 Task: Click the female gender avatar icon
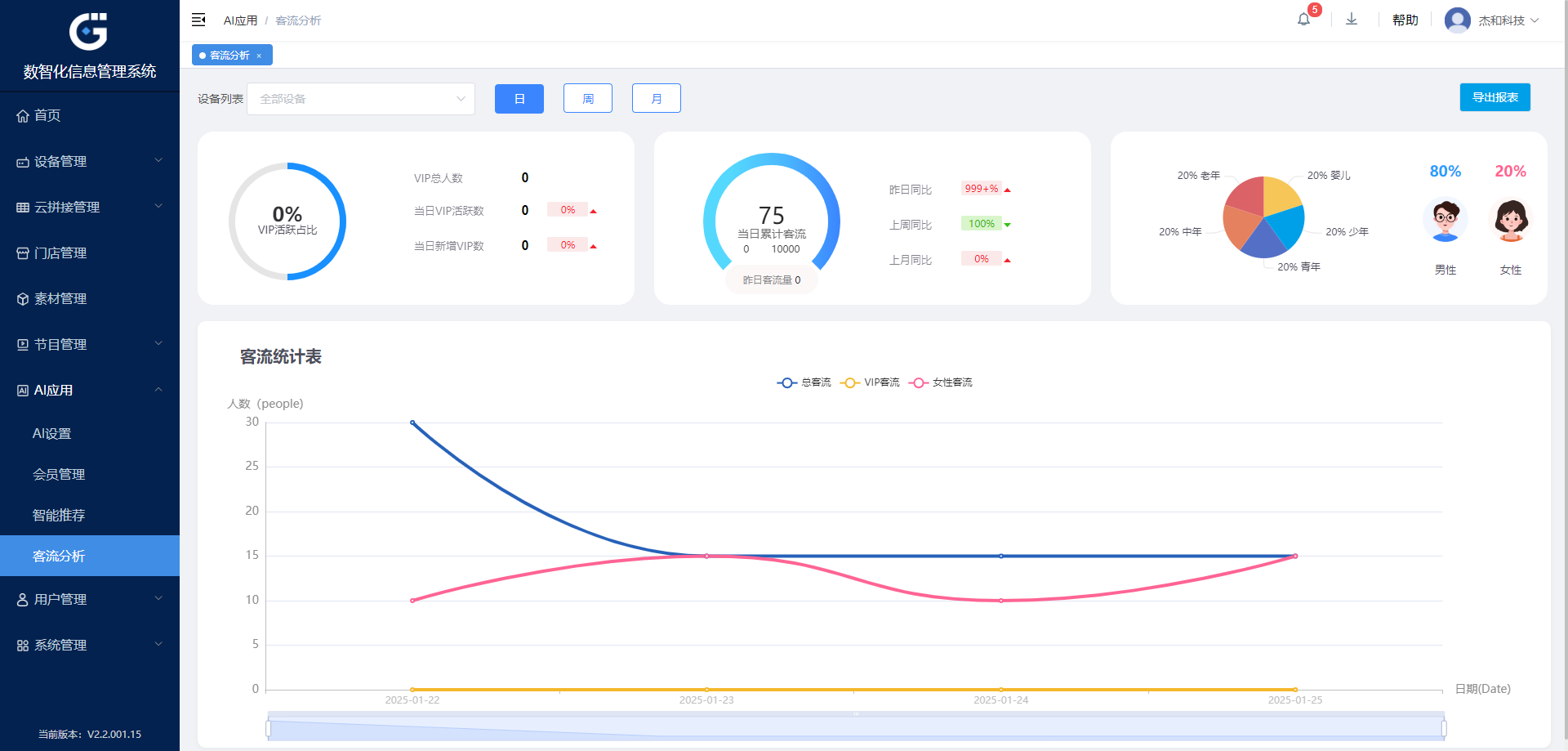(x=1510, y=221)
